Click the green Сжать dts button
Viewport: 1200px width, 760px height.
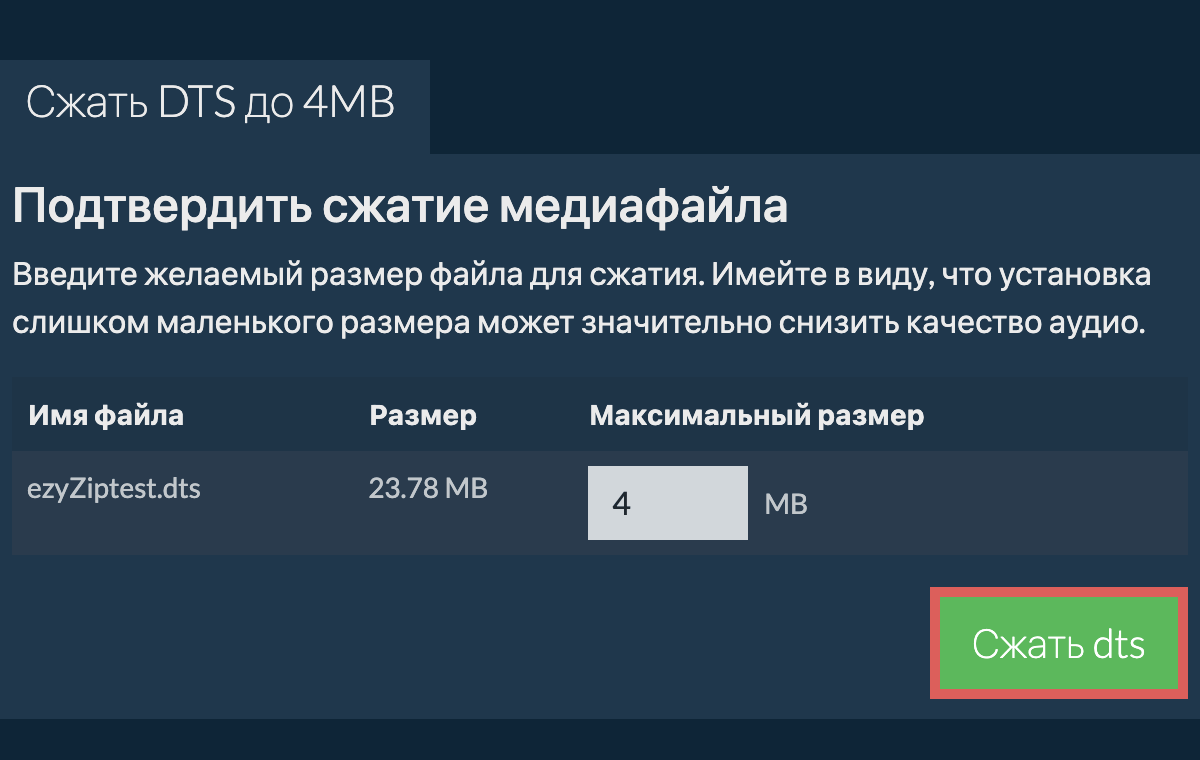coord(1059,644)
